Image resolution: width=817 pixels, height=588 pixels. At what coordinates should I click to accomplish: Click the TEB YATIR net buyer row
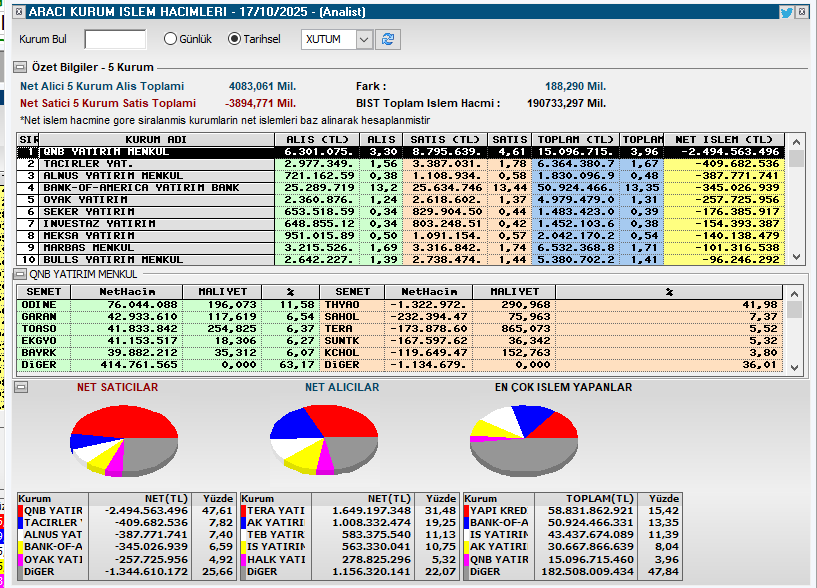349,535
